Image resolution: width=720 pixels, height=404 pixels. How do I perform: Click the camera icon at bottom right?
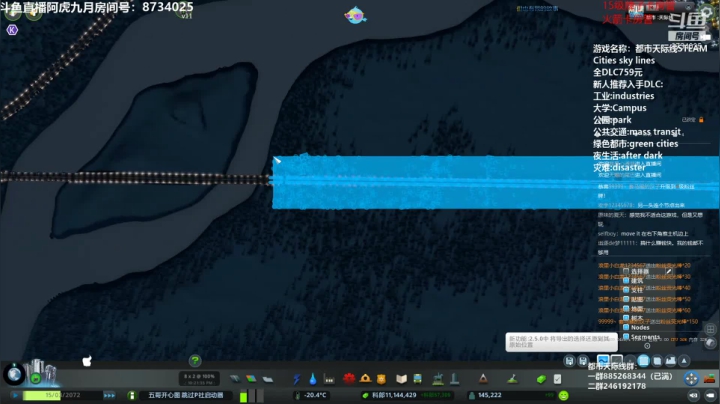(693, 395)
